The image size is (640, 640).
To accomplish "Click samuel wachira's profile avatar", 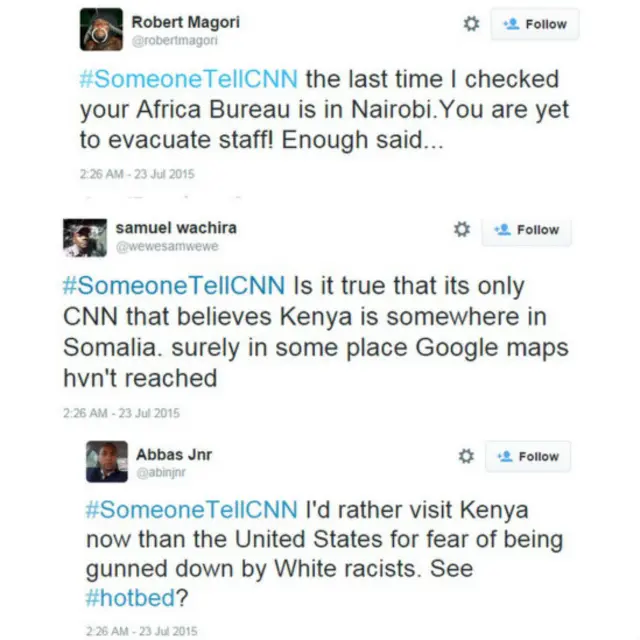I will point(84,237).
